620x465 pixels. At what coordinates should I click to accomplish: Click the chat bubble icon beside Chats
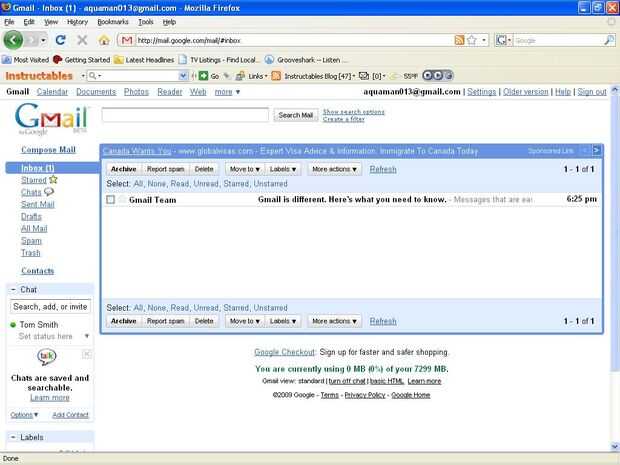pos(49,192)
